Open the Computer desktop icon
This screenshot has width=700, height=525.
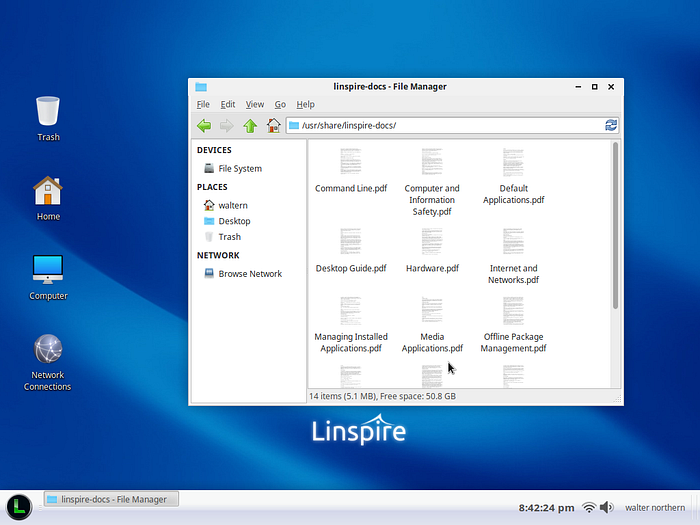(48, 270)
